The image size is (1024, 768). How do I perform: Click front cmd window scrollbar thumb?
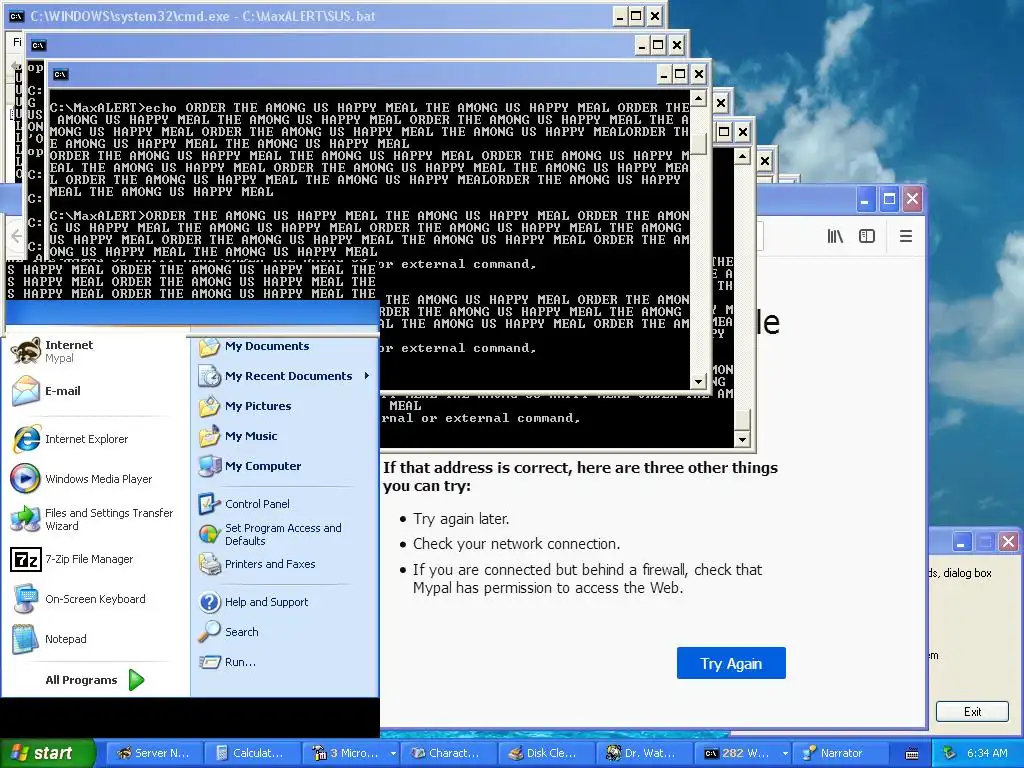698,144
